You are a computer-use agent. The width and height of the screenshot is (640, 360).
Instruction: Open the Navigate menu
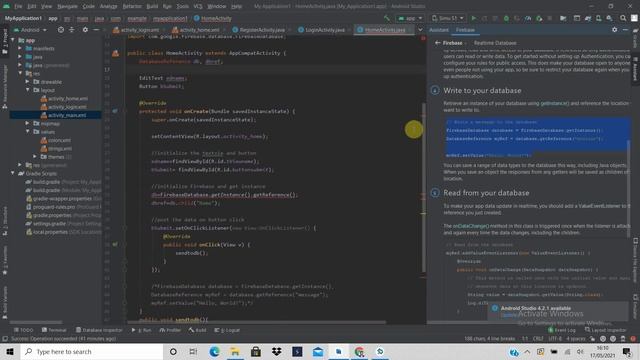click(67, 6)
